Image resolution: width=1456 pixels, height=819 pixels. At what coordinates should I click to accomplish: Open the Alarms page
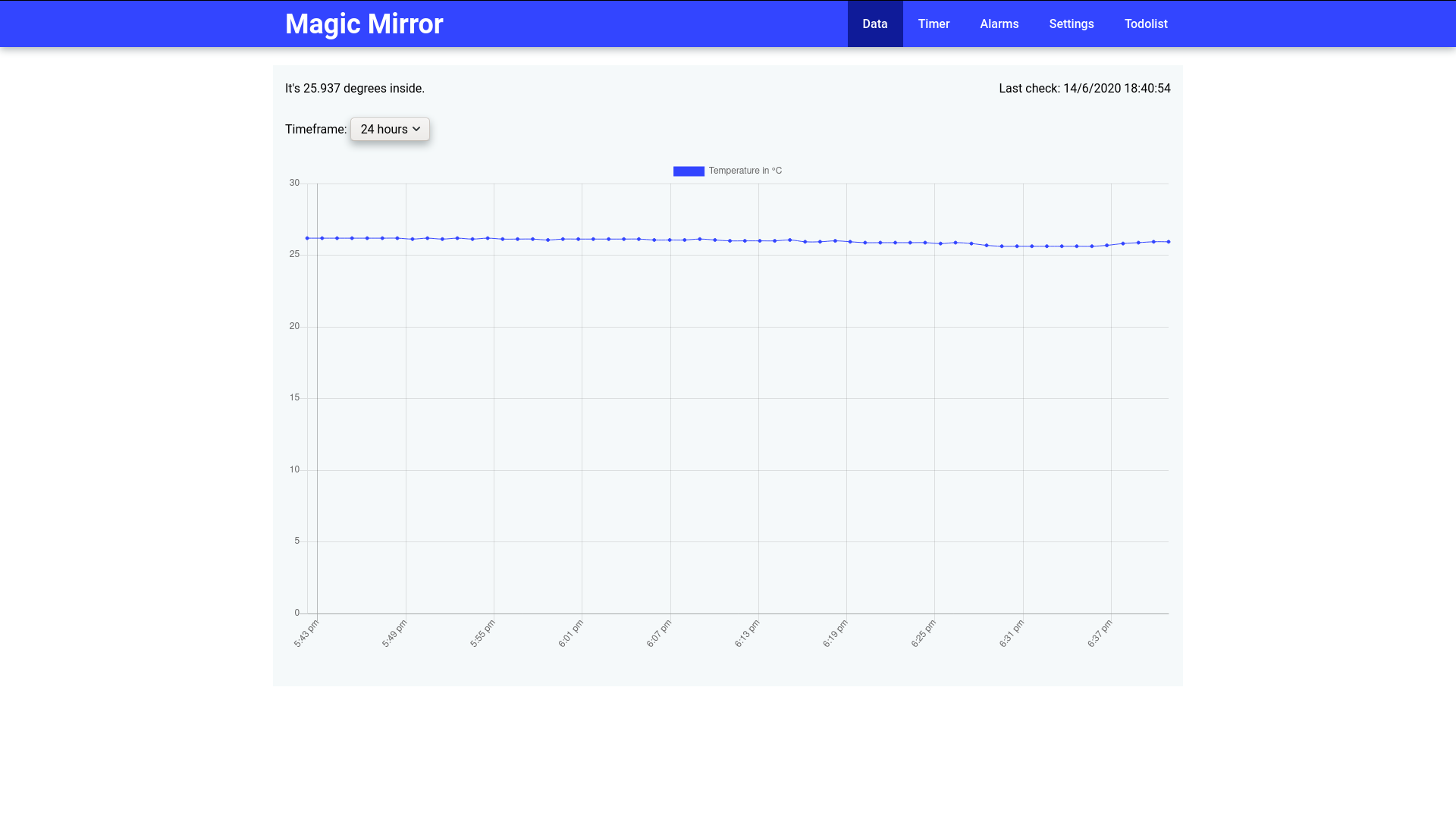tap(999, 24)
